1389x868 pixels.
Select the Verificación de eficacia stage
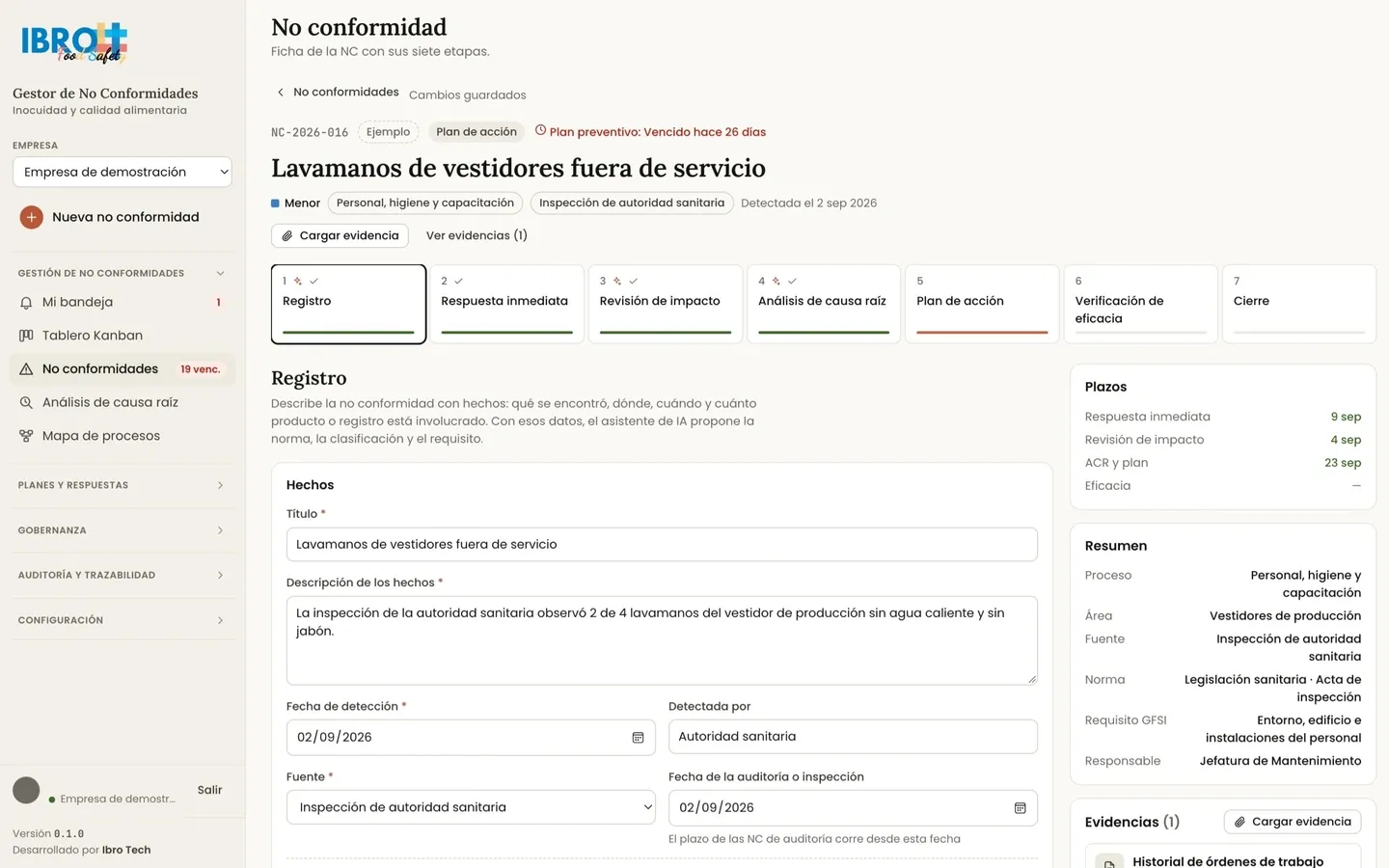(x=1141, y=304)
